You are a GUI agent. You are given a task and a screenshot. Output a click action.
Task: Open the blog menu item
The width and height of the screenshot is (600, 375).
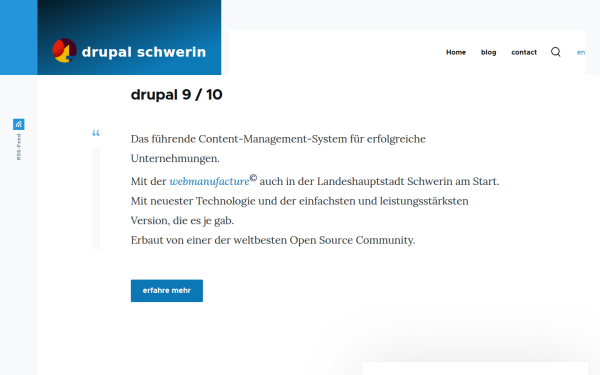488,52
